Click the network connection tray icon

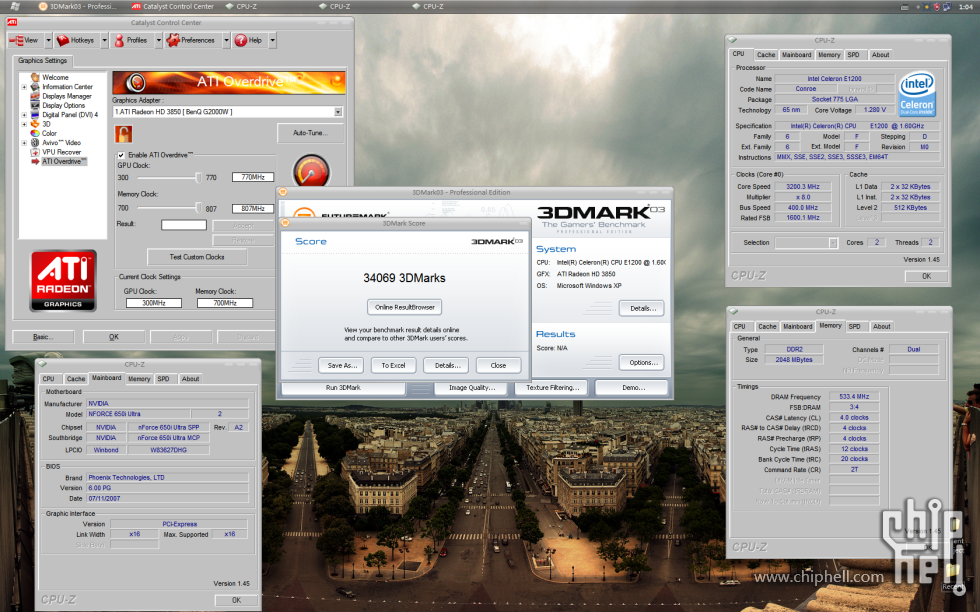(x=947, y=7)
